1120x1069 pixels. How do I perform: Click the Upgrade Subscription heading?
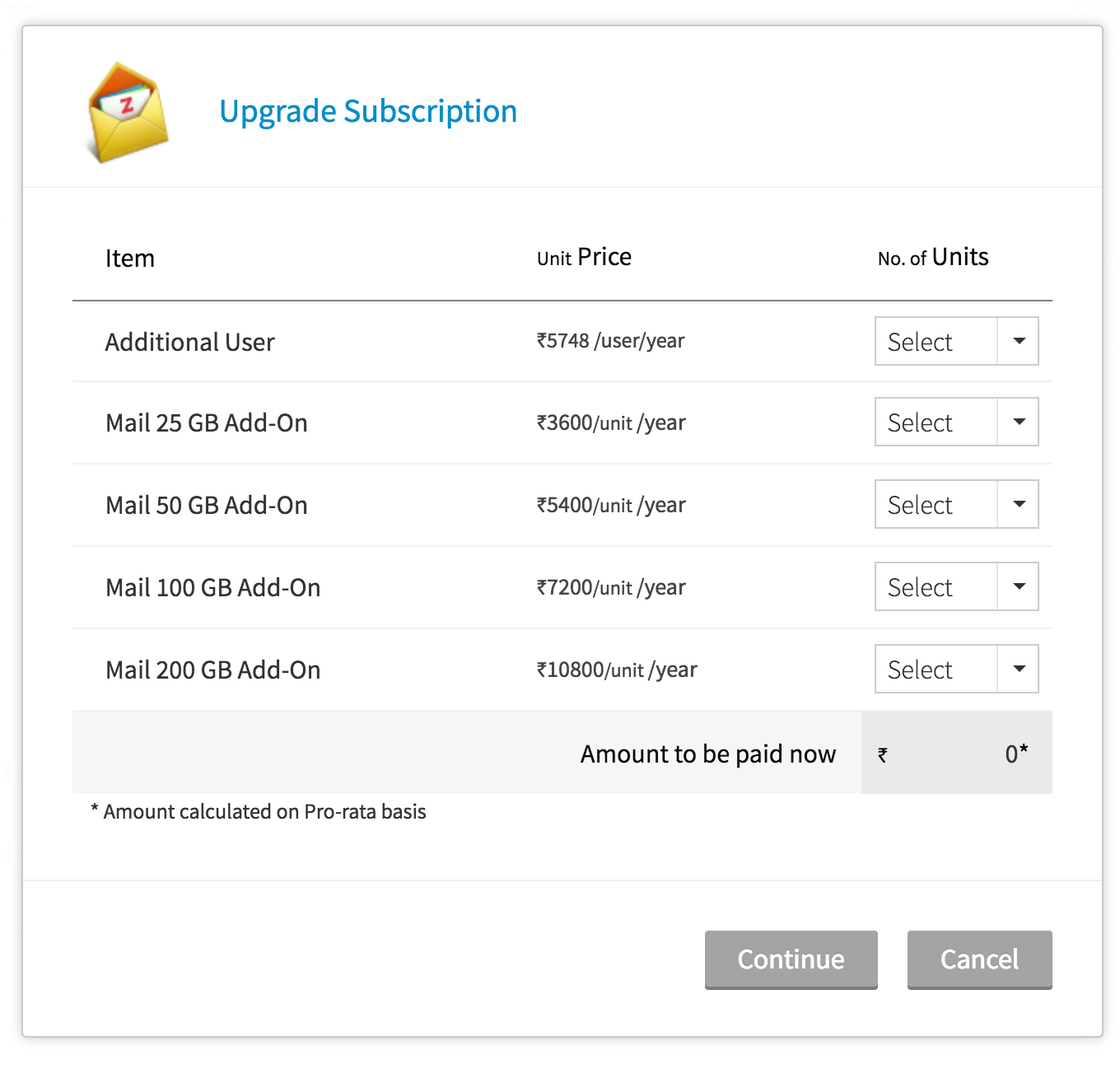point(368,111)
